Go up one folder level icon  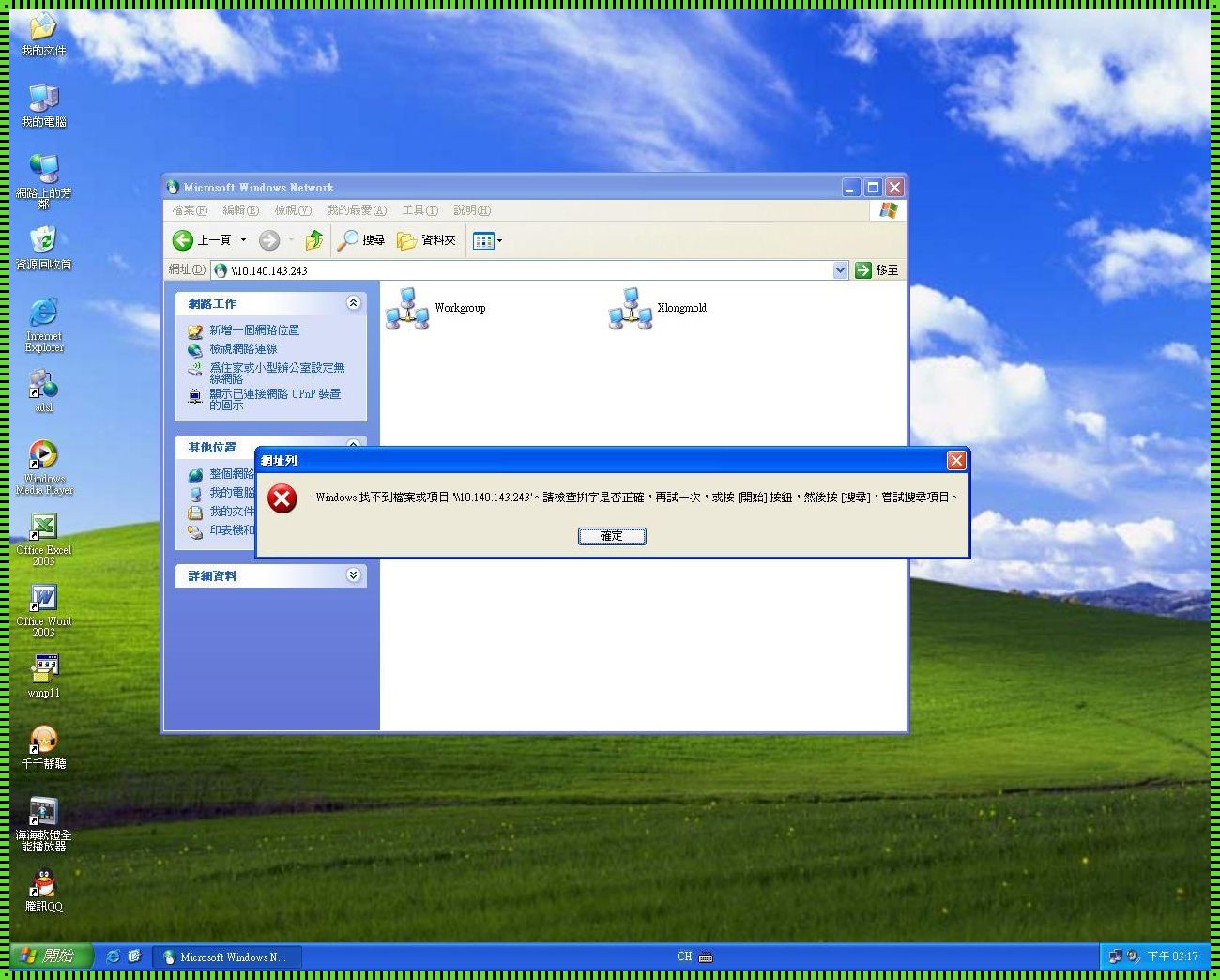(x=314, y=240)
